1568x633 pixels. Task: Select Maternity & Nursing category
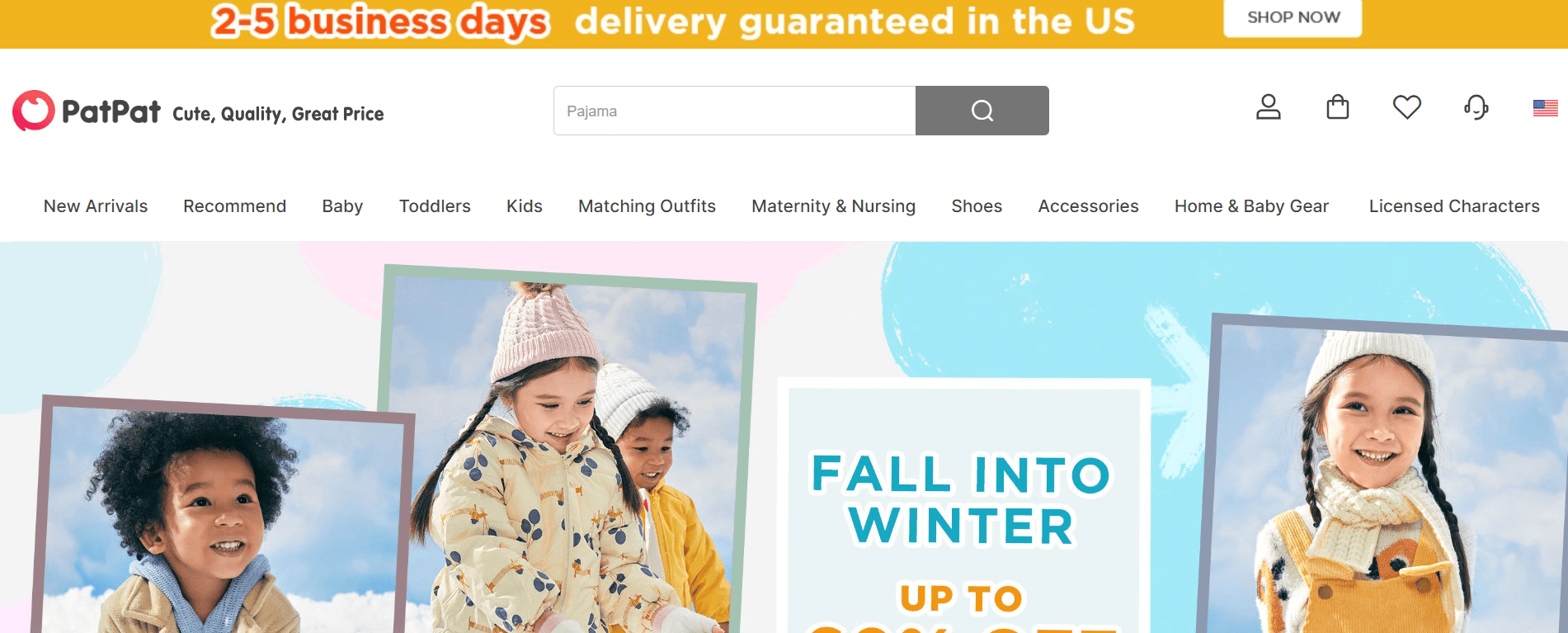(833, 206)
